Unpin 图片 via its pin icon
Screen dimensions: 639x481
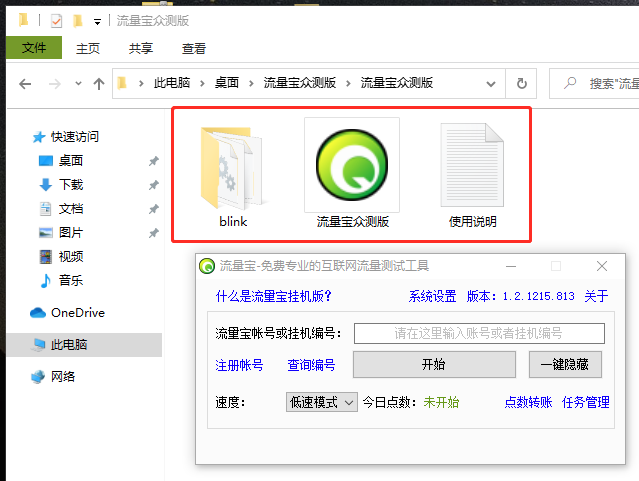click(x=153, y=233)
